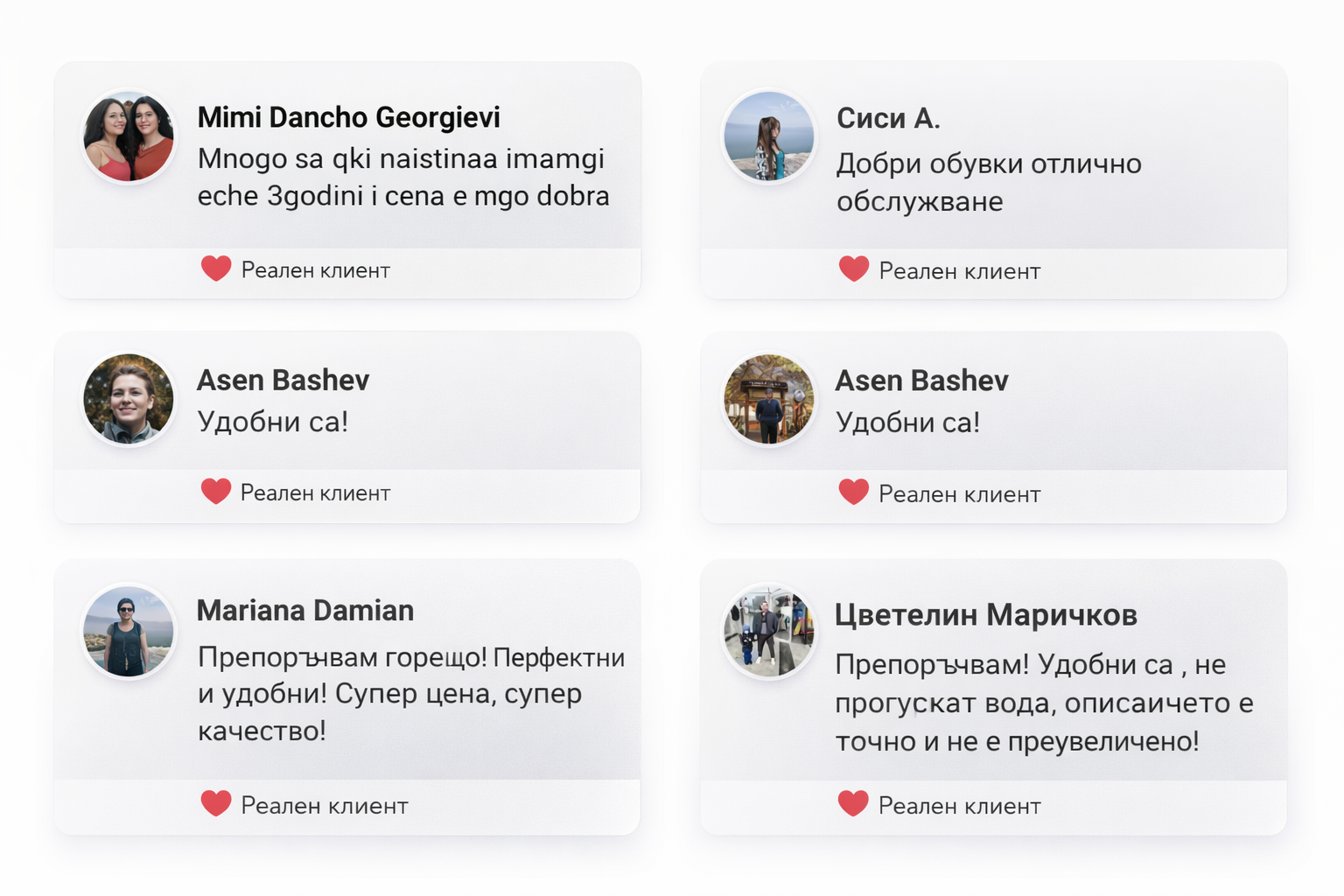Click the heart under Mimi Dancho Georgievi's review
Image resolution: width=1344 pixels, height=896 pixels.
point(216,269)
